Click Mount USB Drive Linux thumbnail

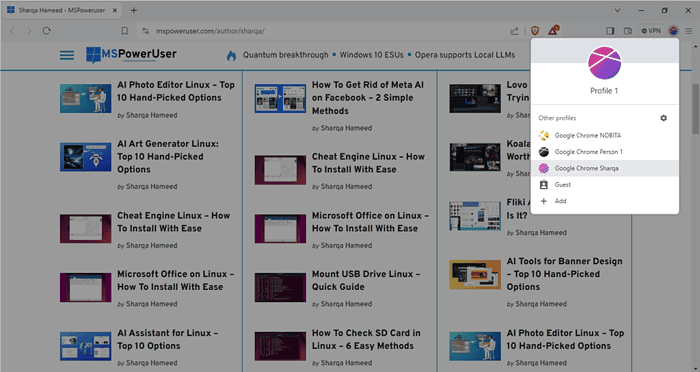(x=280, y=287)
